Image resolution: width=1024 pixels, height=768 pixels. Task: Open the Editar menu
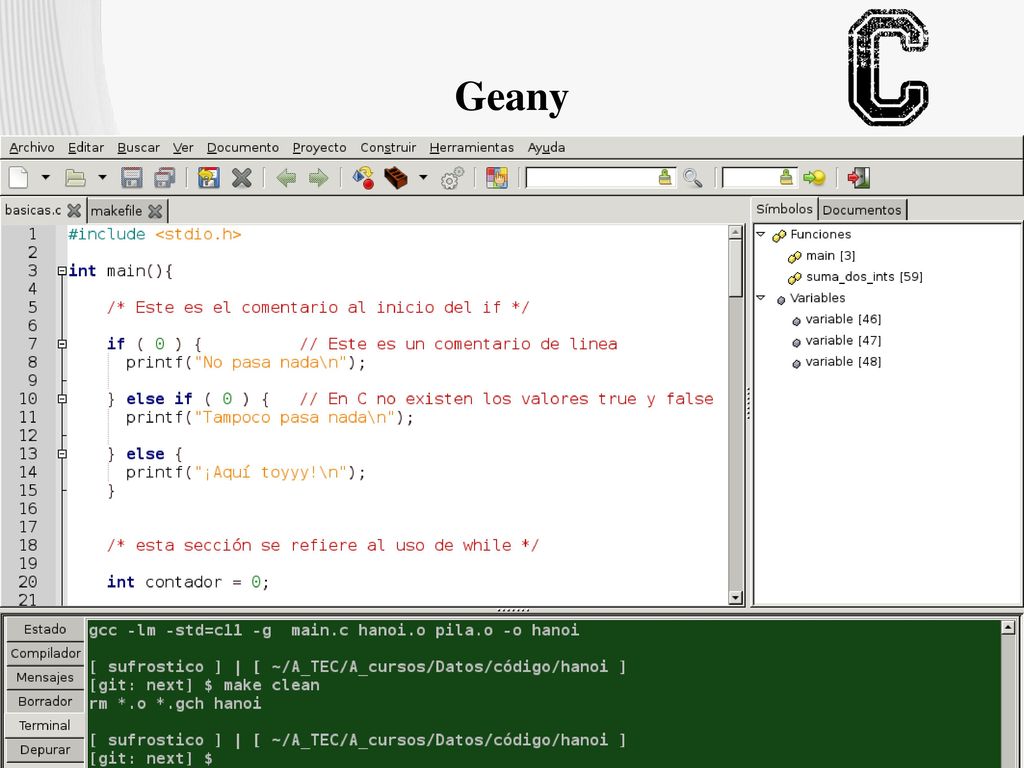click(x=86, y=148)
